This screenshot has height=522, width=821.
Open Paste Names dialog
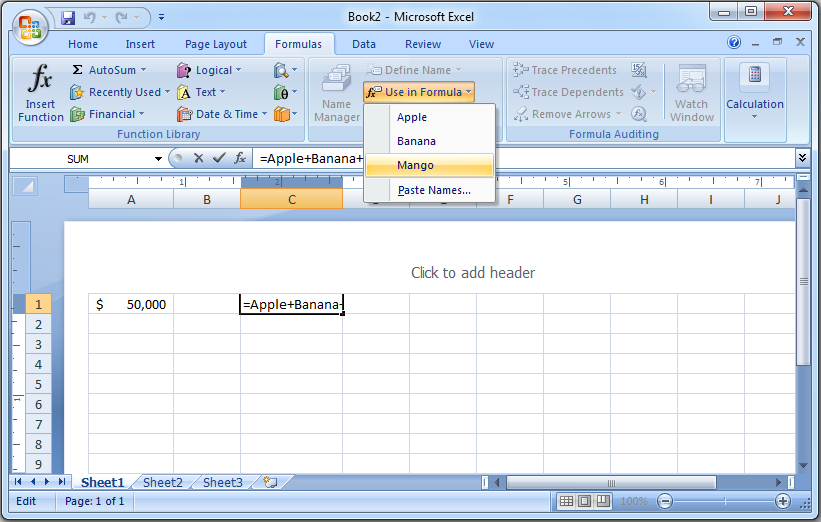429,190
